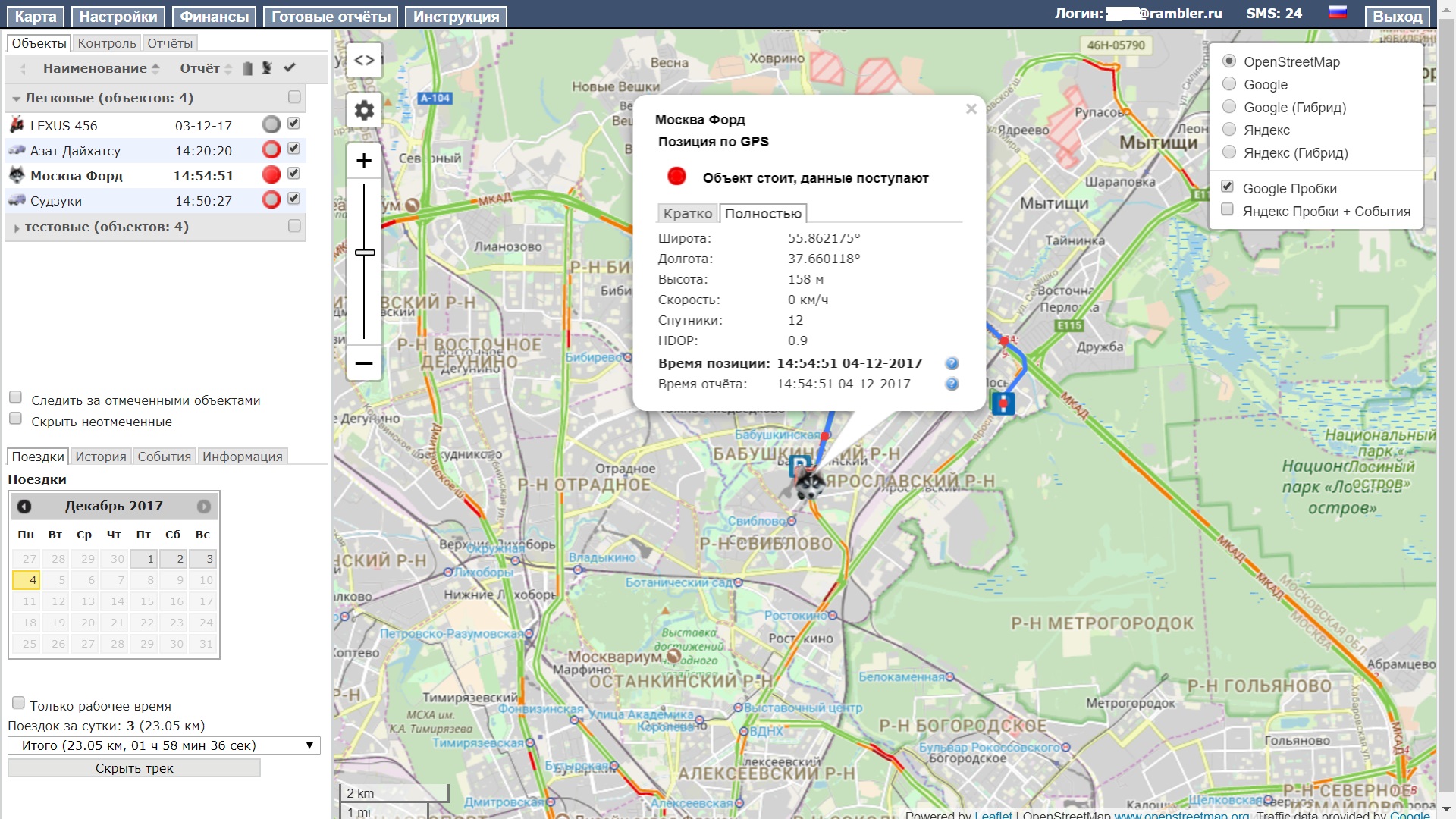Click the Скрыть трек button
The image size is (1456, 819).
click(x=134, y=768)
